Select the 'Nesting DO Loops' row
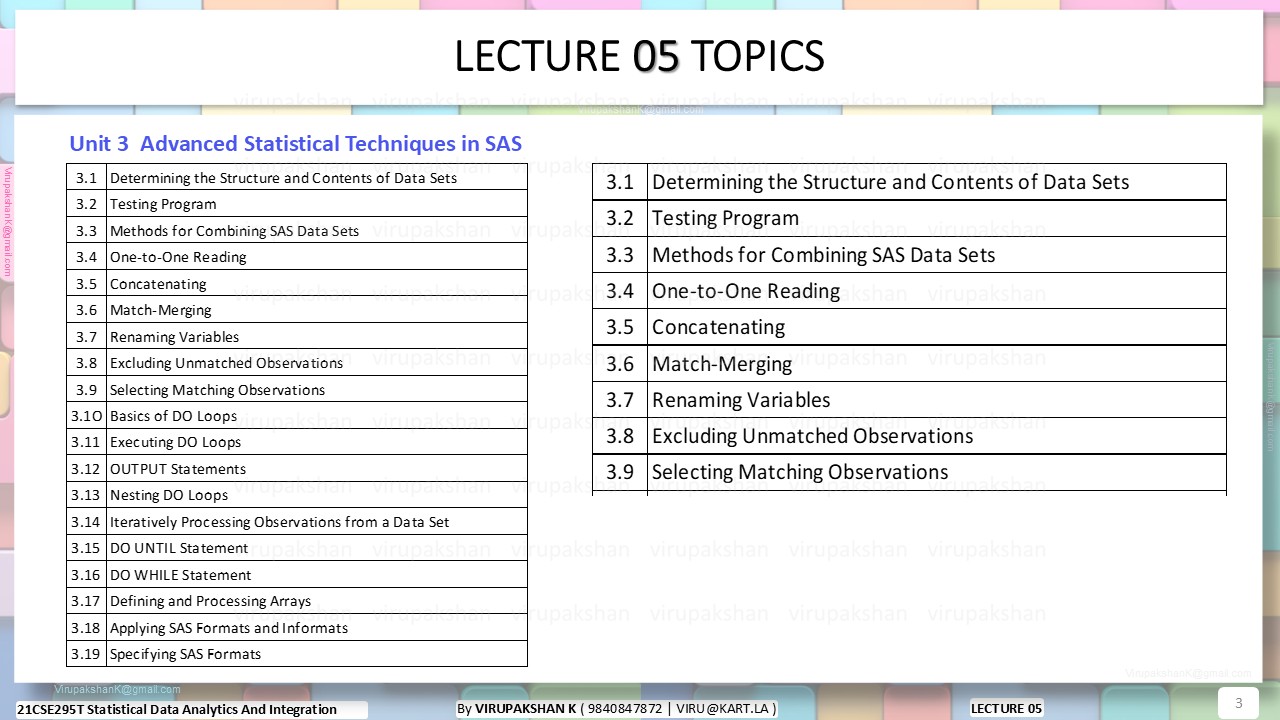This screenshot has width=1280, height=720. click(x=297, y=495)
